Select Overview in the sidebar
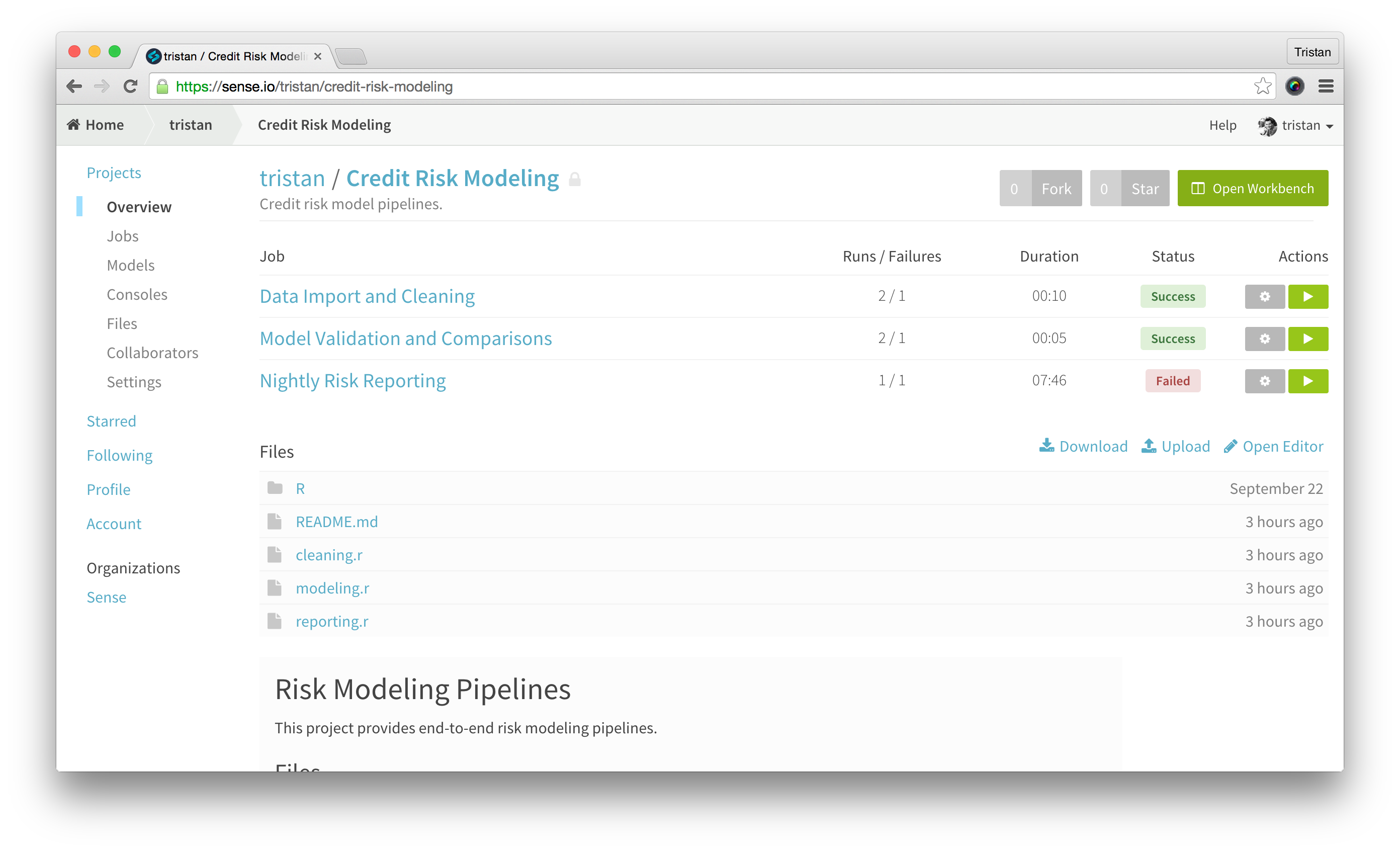This screenshot has height=852, width=1400. click(139, 207)
